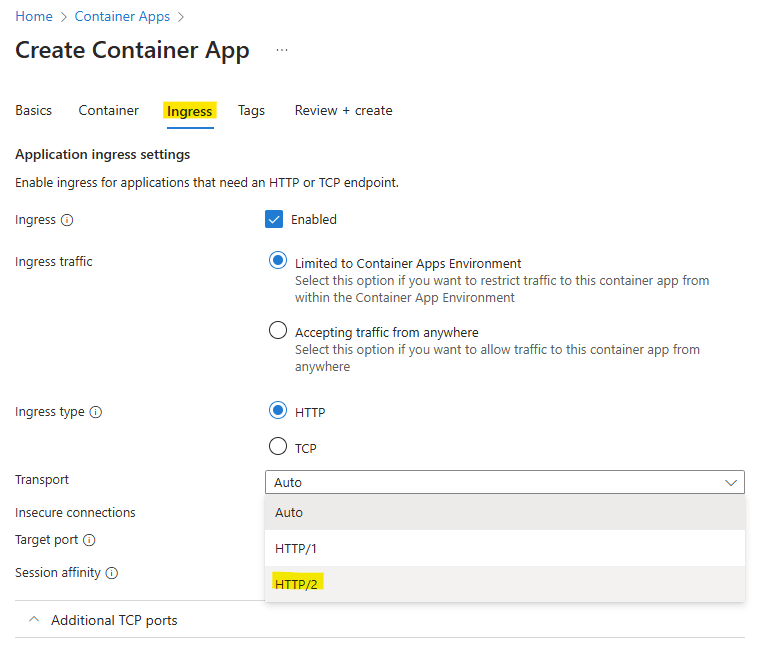783x653 pixels.
Task: Click the Target port info icon
Action: tap(89, 540)
